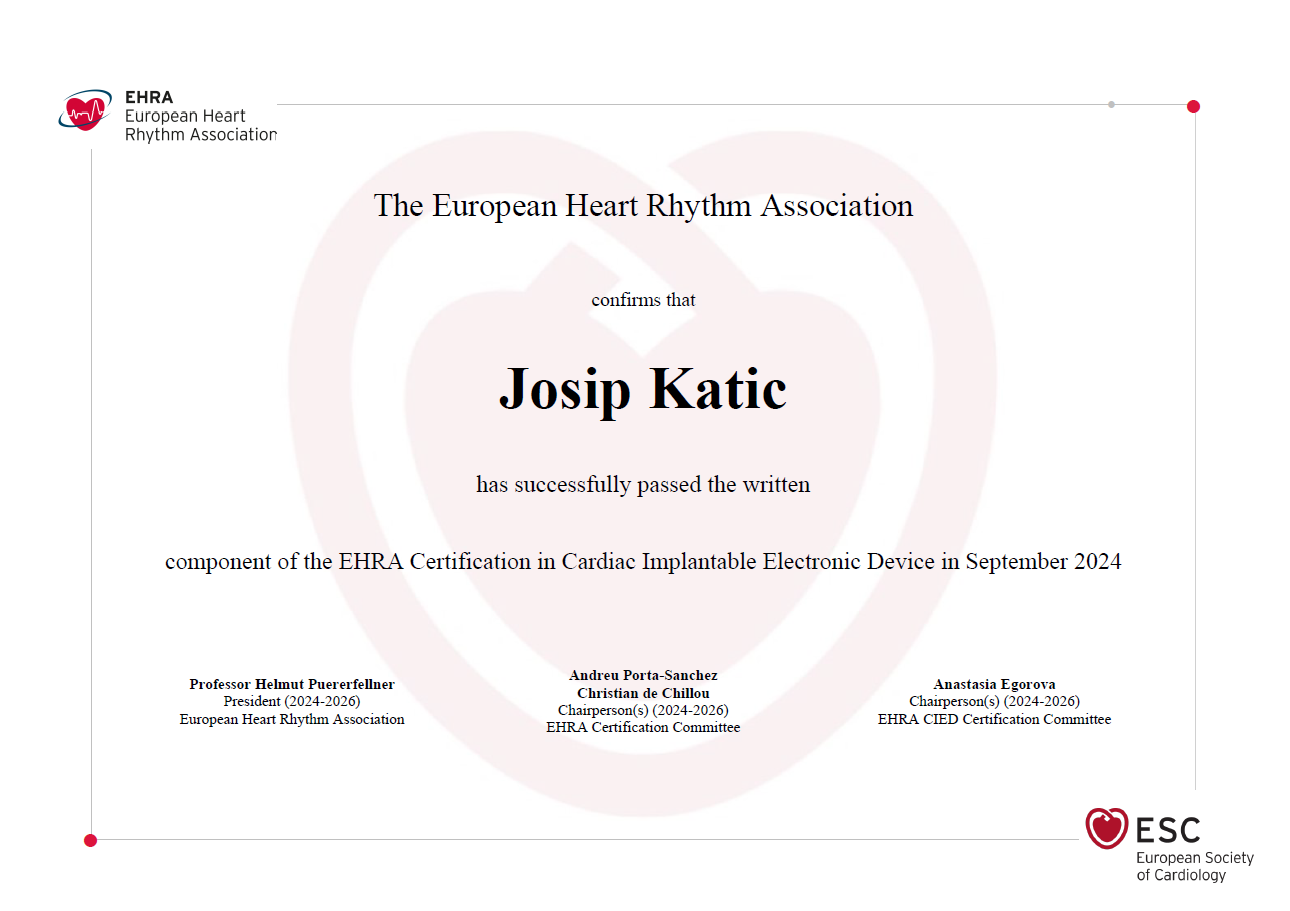Click the small grey dot on top line
The height and width of the screenshot is (911, 1290).
click(1111, 104)
